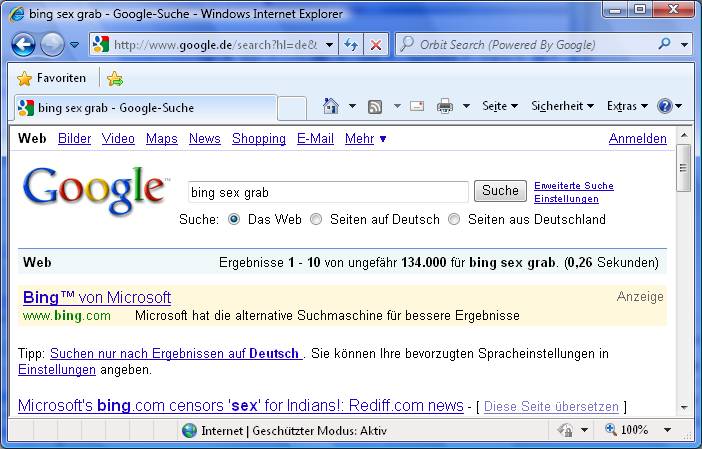Open the Home page icon
Screen dimensions: 702x449
click(331, 106)
